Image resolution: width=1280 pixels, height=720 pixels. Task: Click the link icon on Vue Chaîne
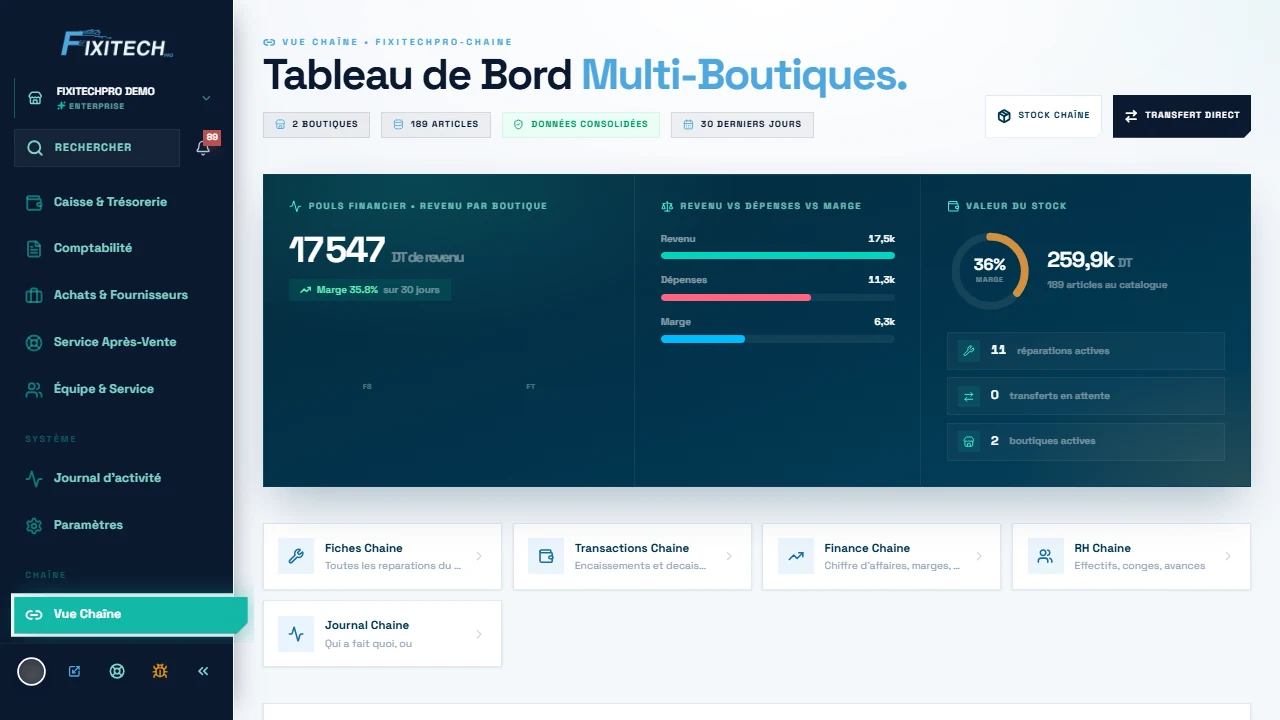coord(34,614)
